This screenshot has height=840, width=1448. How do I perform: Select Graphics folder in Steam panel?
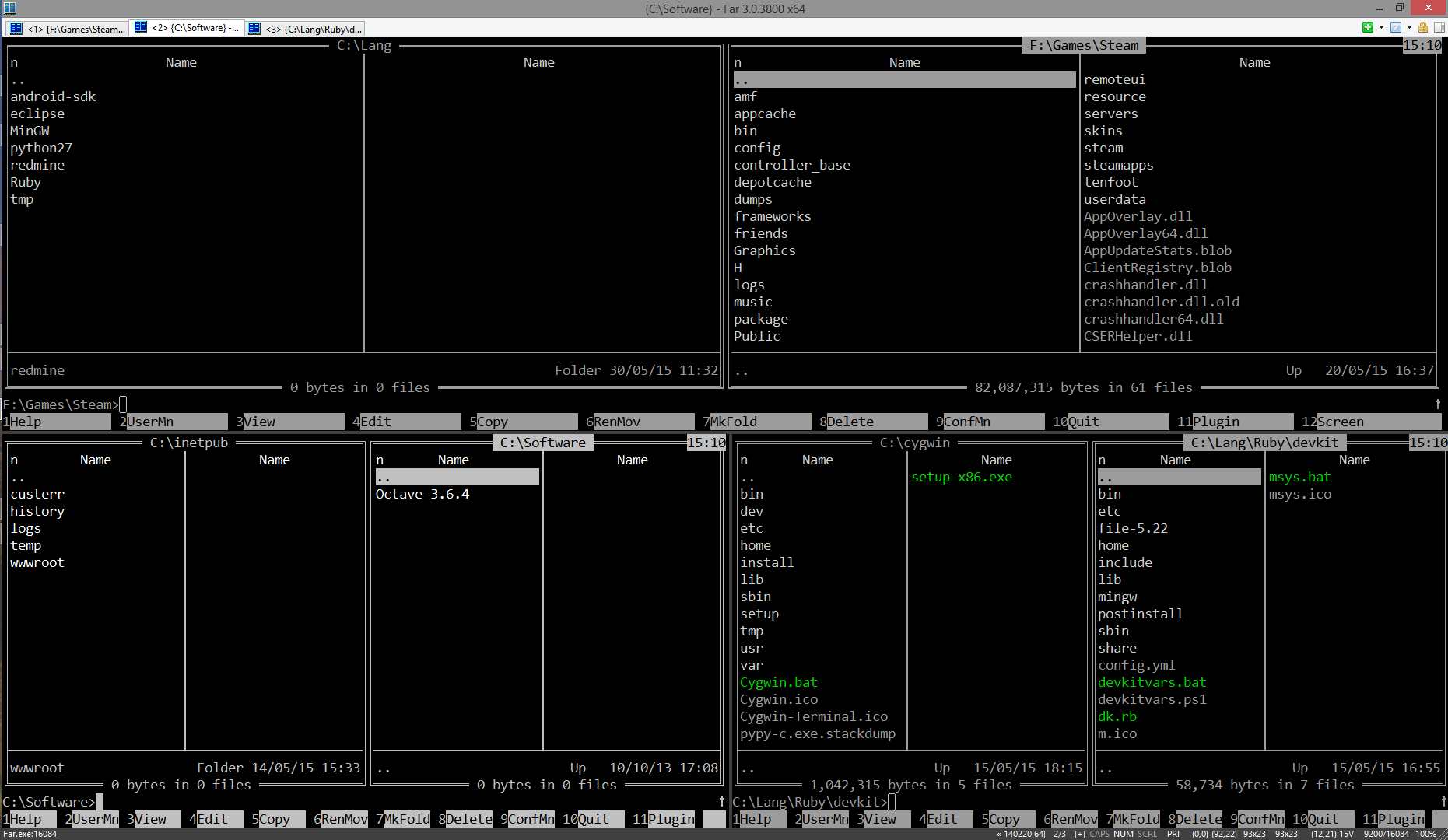pyautogui.click(x=765, y=250)
